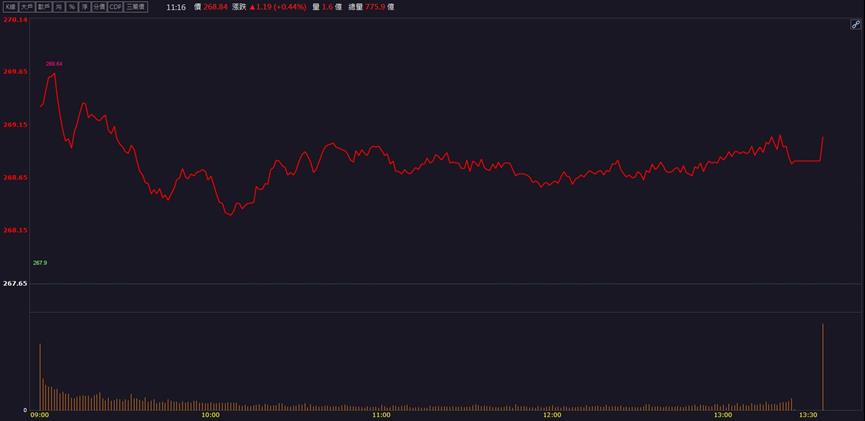The height and width of the screenshot is (421, 865).
Task: Click the total volume 775.9 value
Action: click(376, 7)
